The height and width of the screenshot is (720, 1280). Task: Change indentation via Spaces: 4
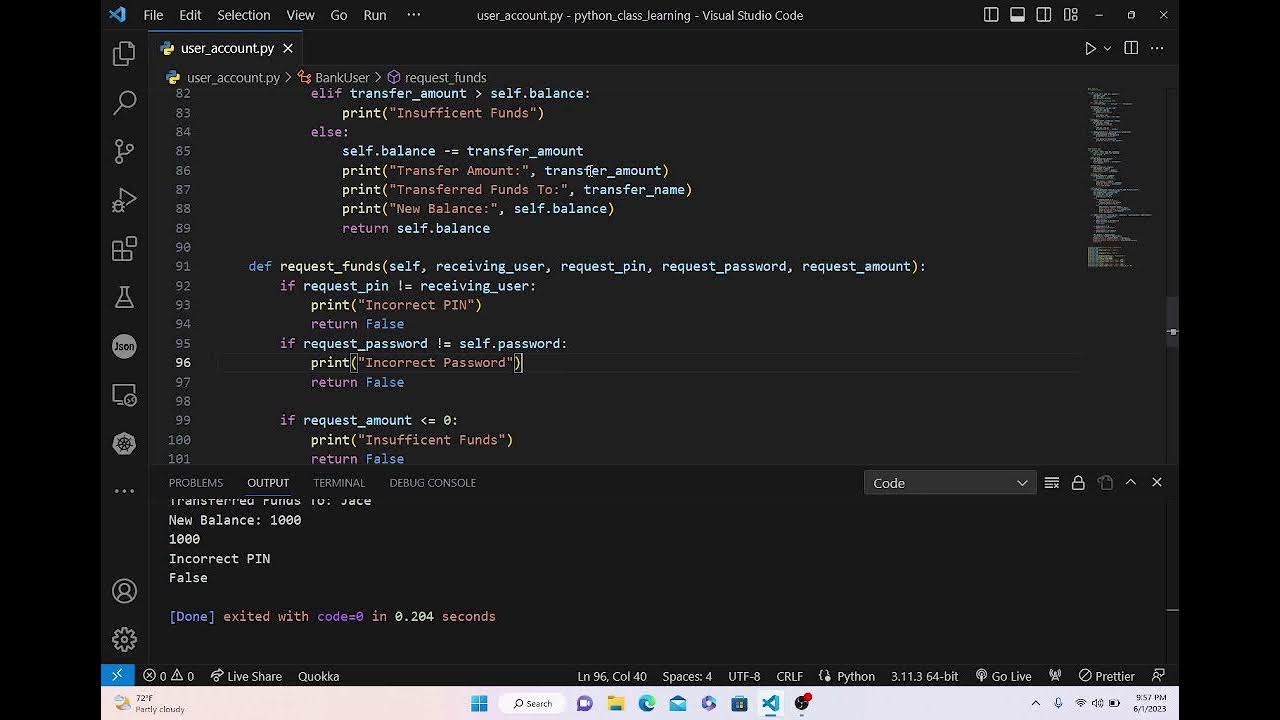tap(687, 676)
